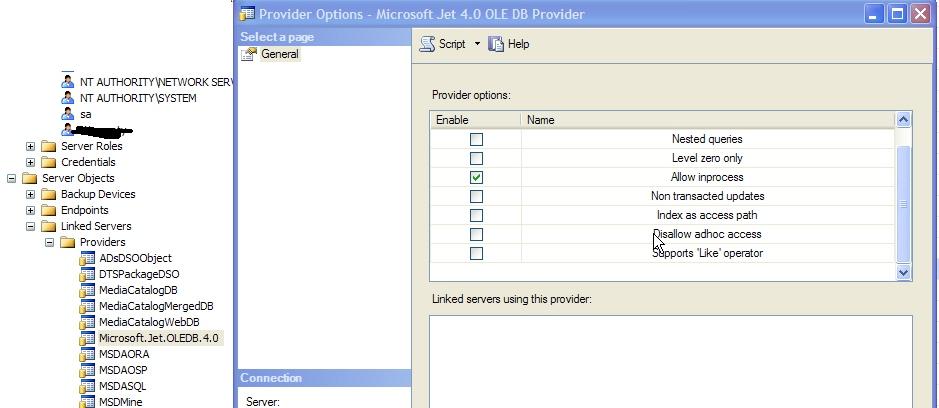Expand the Server Roles node

[x=31, y=146]
